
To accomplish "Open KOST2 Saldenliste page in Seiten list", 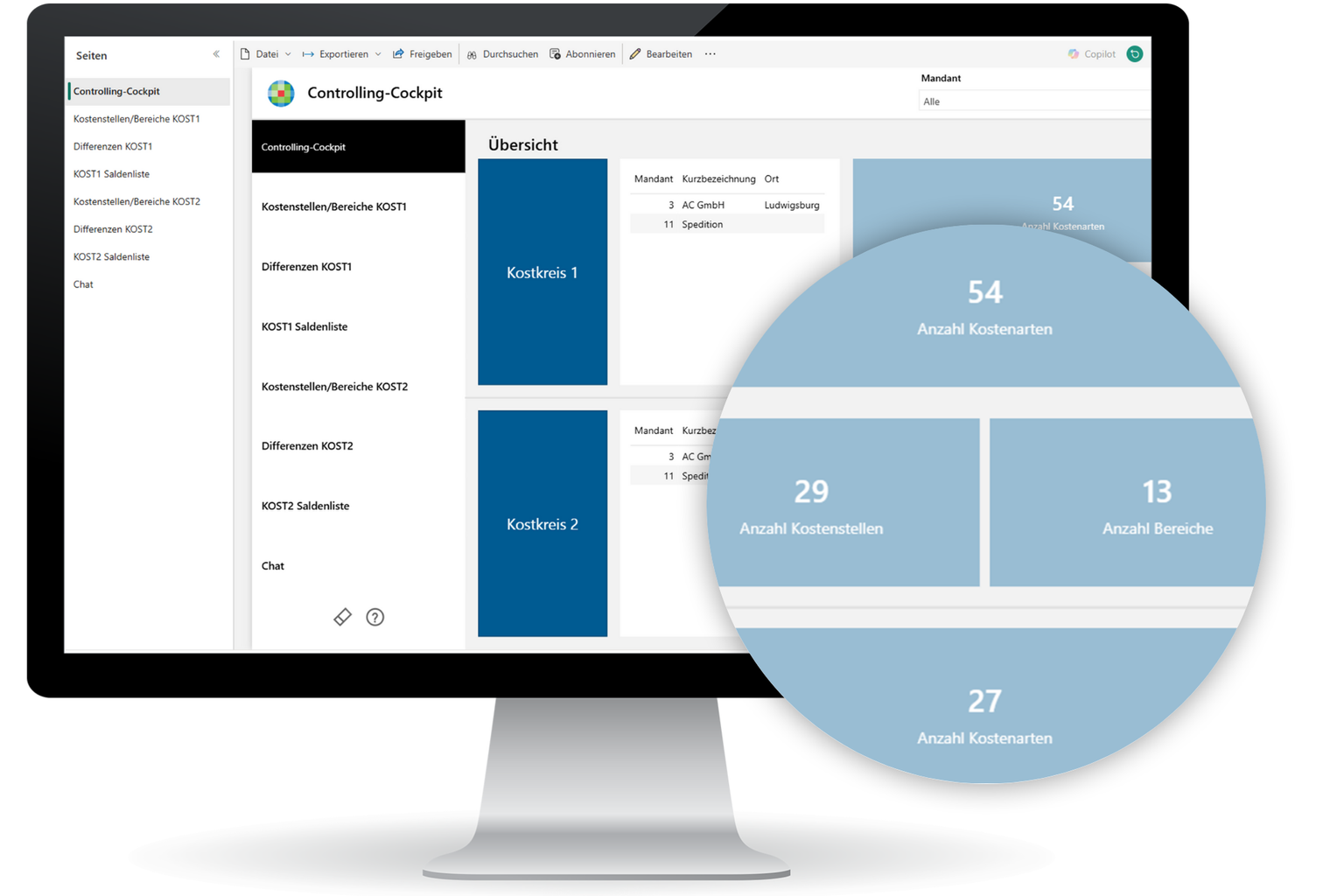I will 111,256.
